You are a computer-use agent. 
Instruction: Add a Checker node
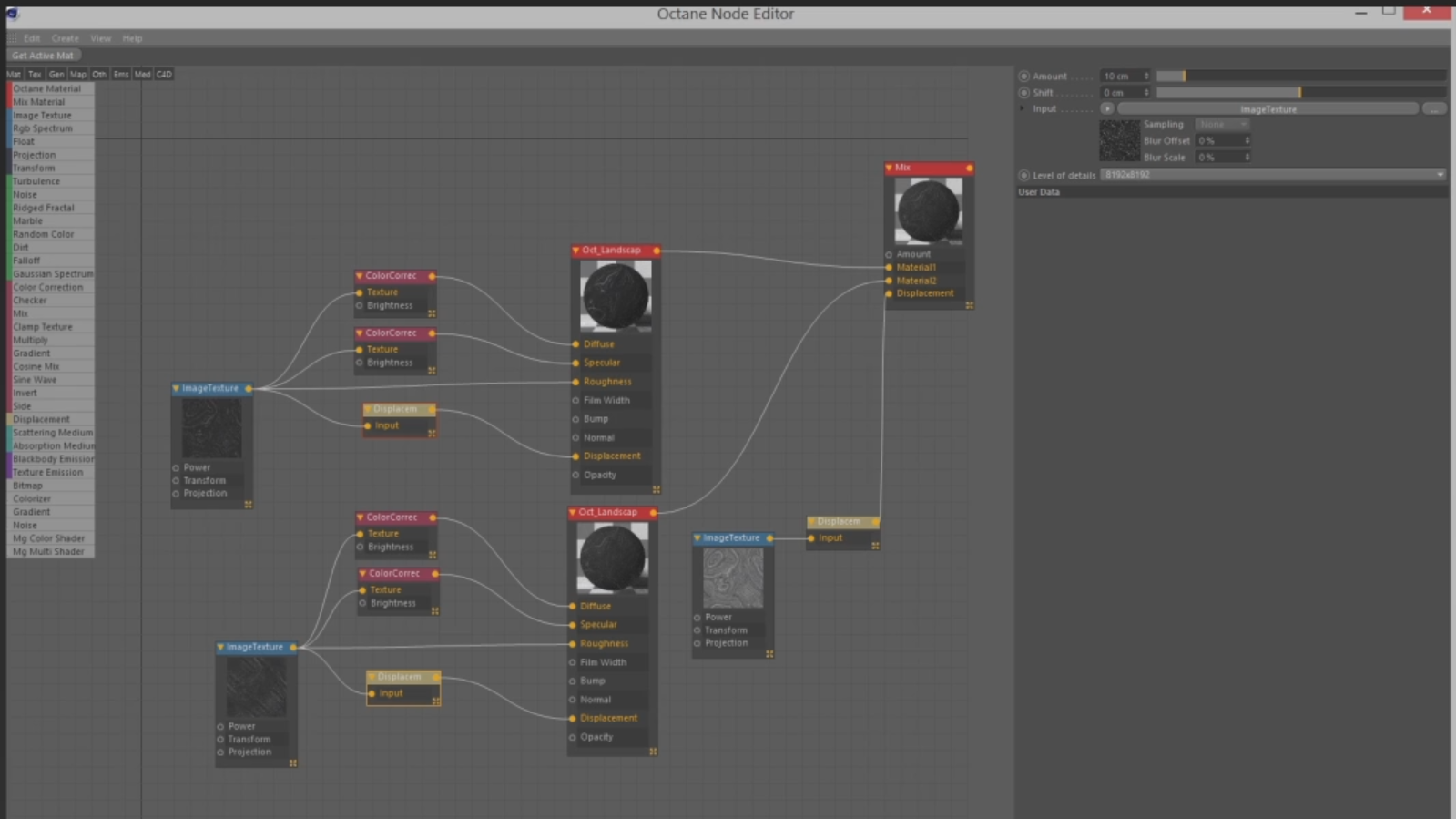50,301
